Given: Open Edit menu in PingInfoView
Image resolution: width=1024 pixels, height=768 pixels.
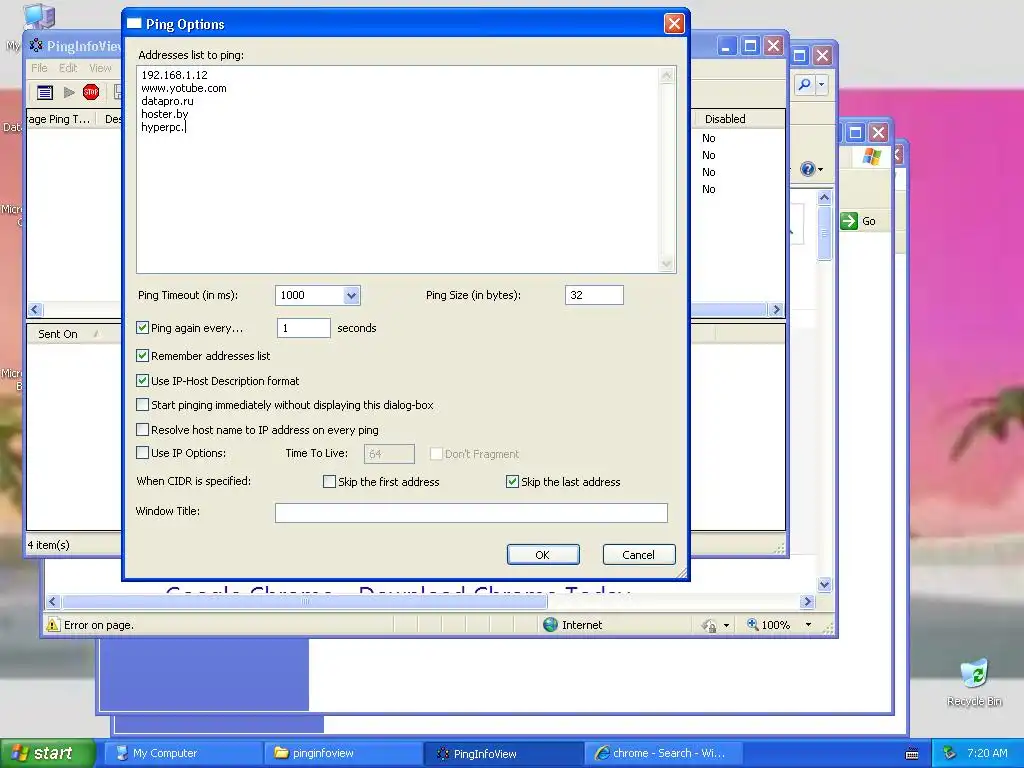Looking at the screenshot, I should point(68,68).
